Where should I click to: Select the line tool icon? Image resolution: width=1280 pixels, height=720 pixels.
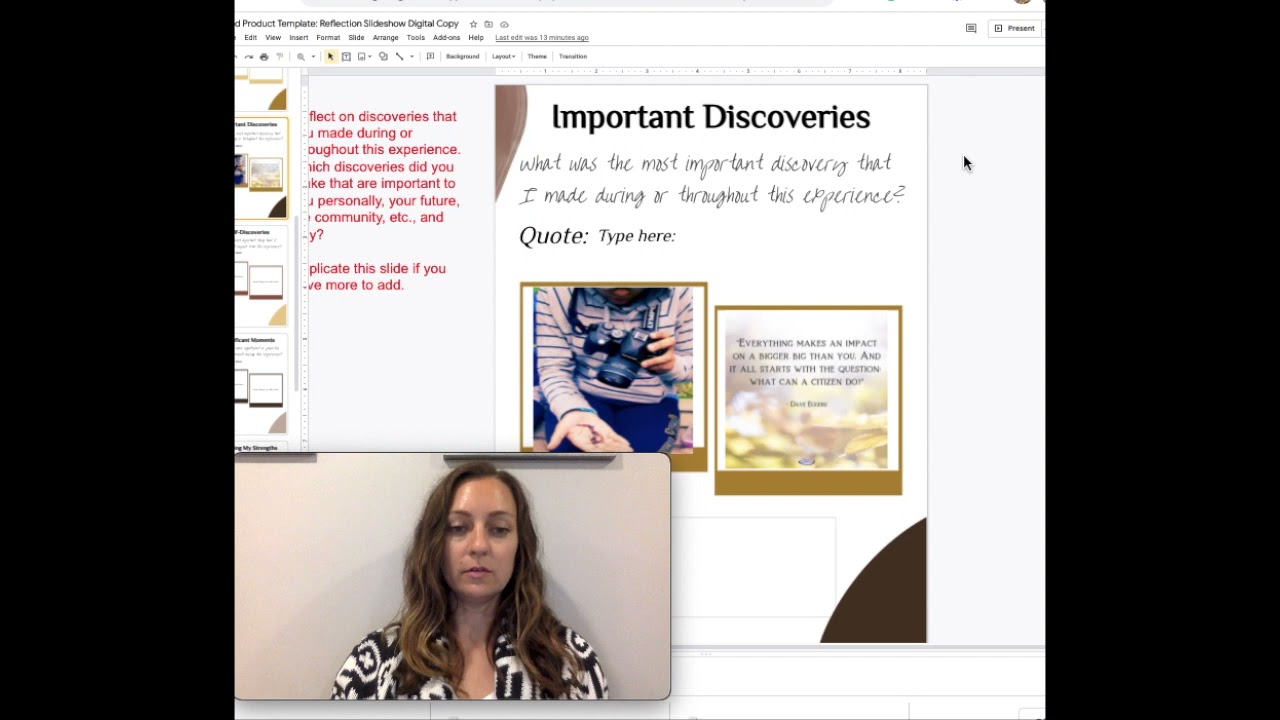pyautogui.click(x=400, y=57)
